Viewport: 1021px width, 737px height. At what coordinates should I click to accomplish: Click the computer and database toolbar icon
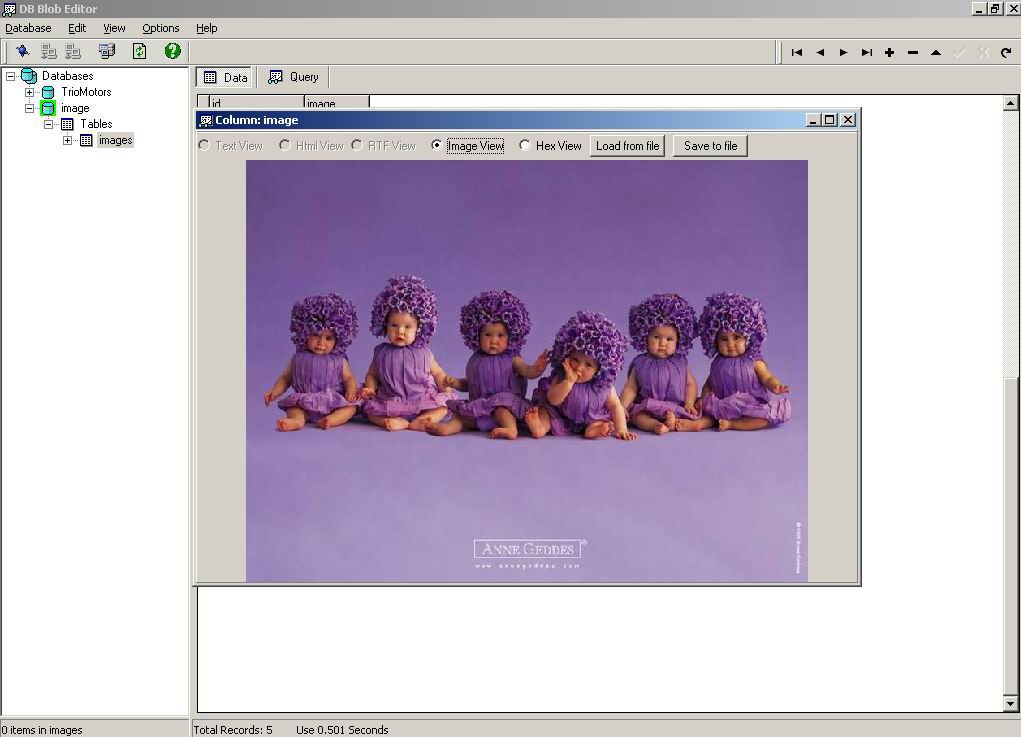[107, 51]
